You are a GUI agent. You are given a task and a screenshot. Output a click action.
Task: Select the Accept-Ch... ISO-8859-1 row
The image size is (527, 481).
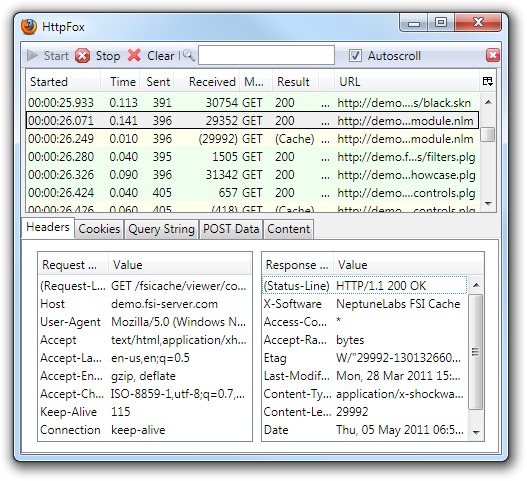[145, 394]
